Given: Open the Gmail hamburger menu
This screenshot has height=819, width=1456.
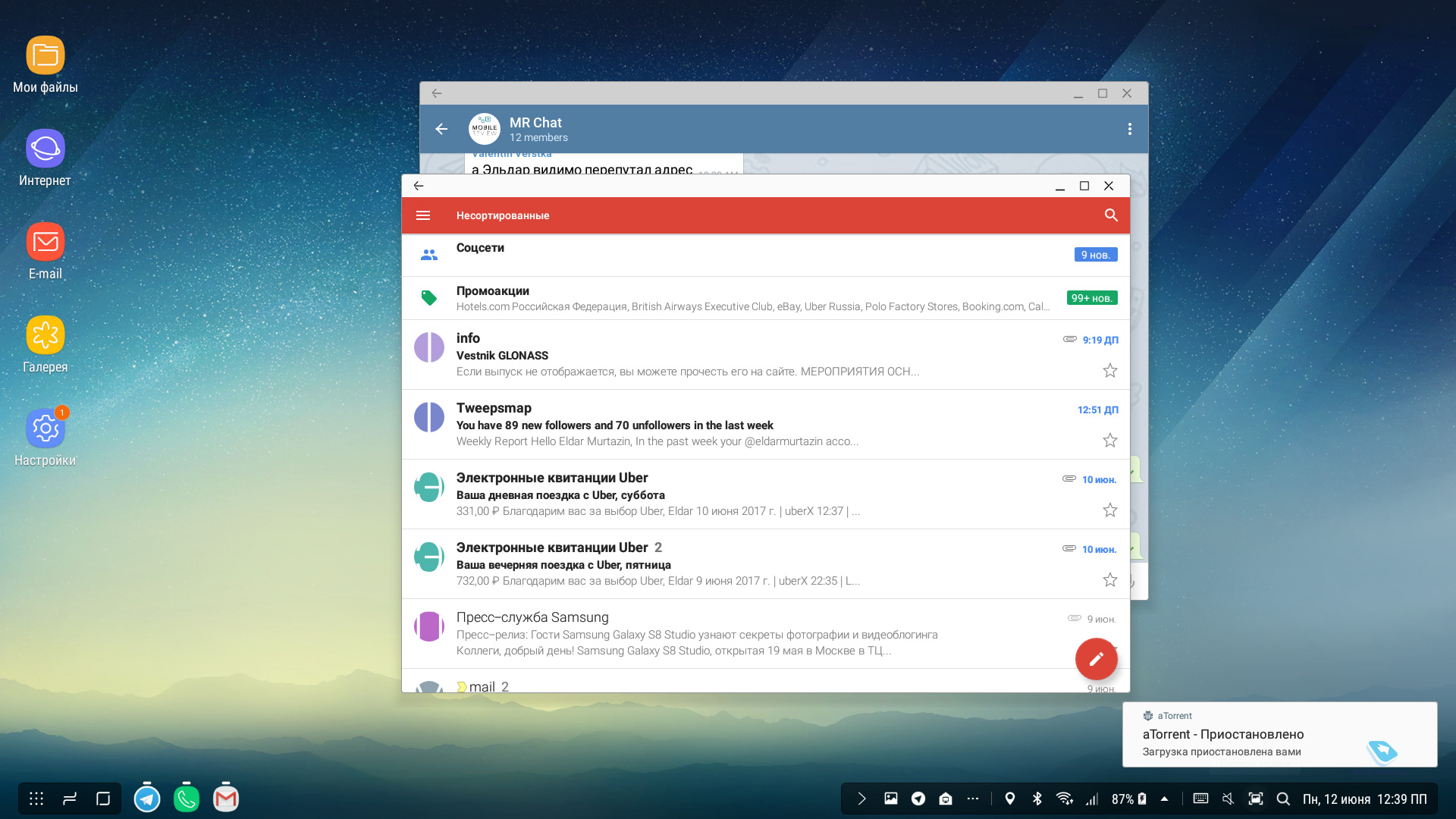Looking at the screenshot, I should [423, 216].
